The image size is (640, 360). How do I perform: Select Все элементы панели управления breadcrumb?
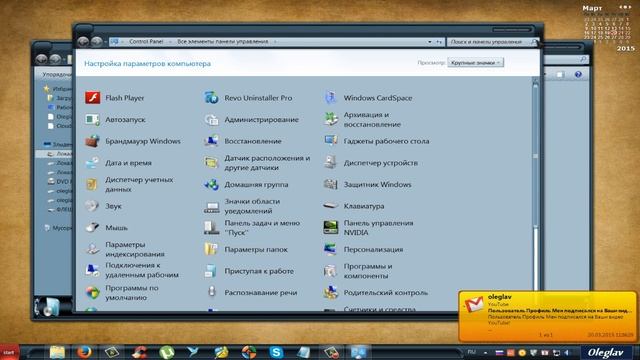pyautogui.click(x=222, y=42)
